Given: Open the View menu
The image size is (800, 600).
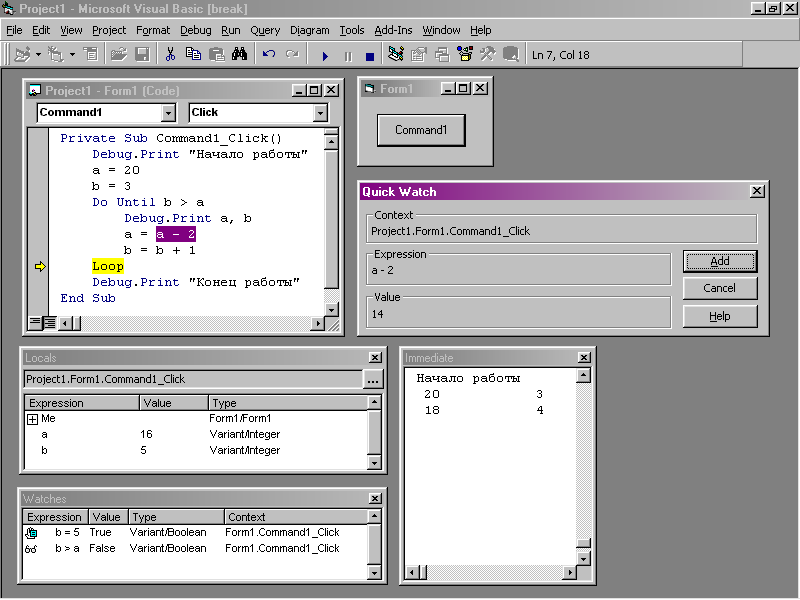Looking at the screenshot, I should tap(71, 30).
